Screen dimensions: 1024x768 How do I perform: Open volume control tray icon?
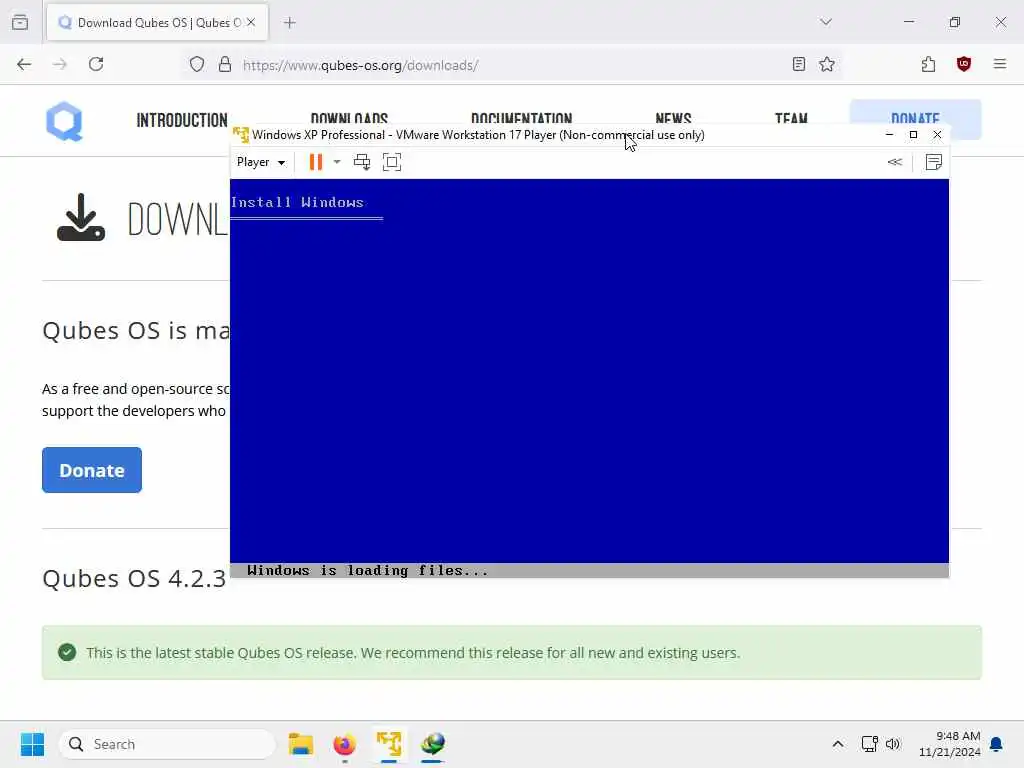pyautogui.click(x=893, y=744)
